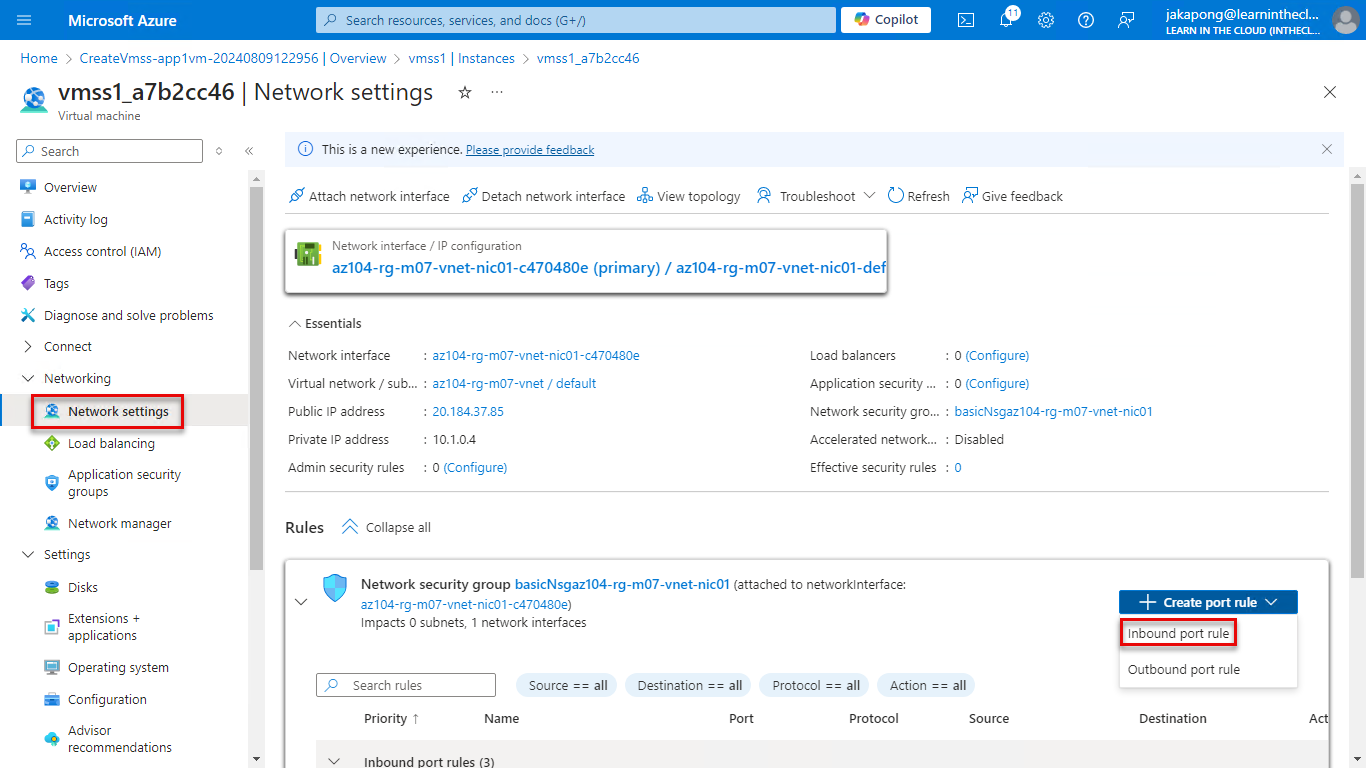The image size is (1366, 768).
Task: Click the sidebar expand/collapse sort icon
Action: [219, 151]
